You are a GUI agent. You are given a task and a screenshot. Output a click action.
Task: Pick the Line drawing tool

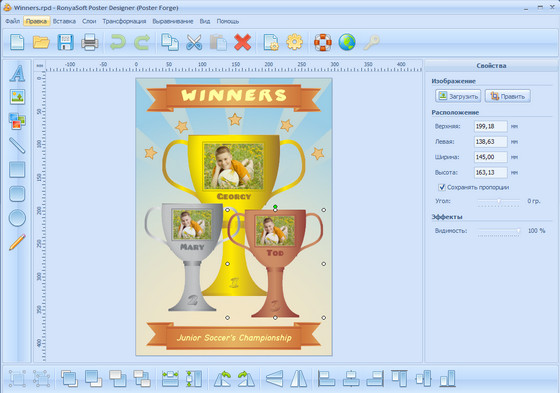(17, 145)
